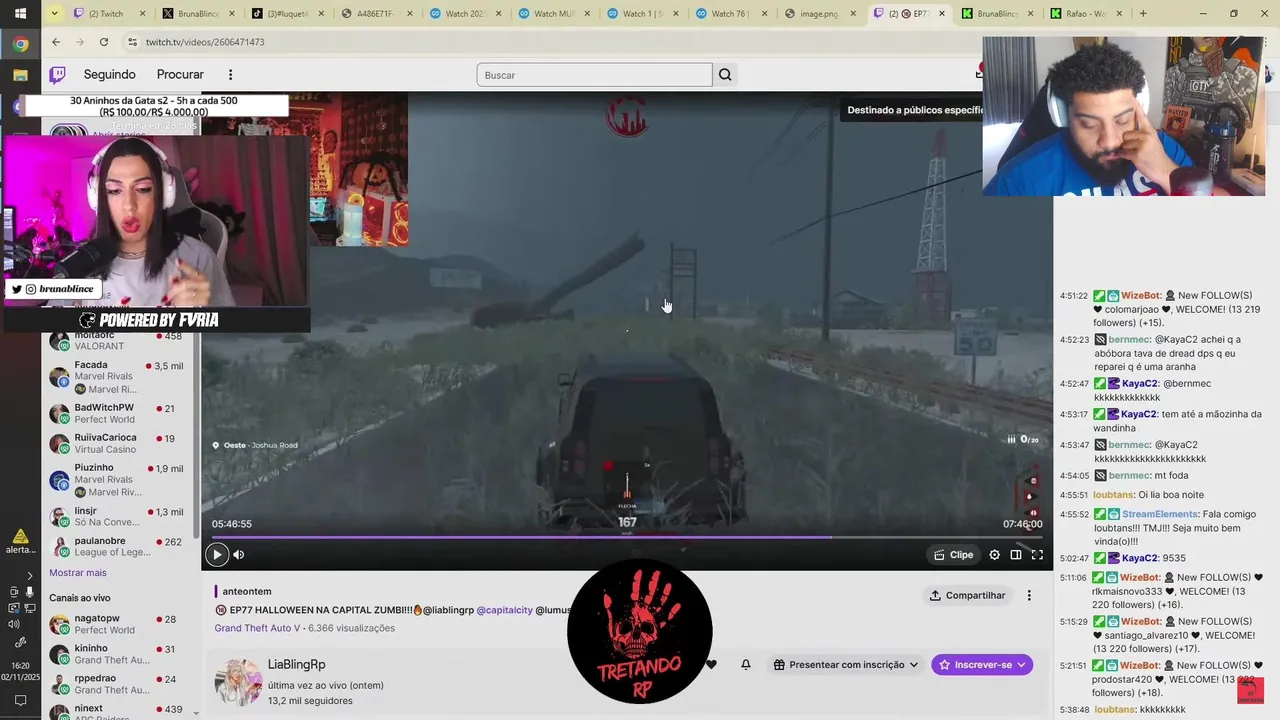Open the browser tab search dropdown
Viewport: 1280px width, 720px height.
click(x=55, y=14)
